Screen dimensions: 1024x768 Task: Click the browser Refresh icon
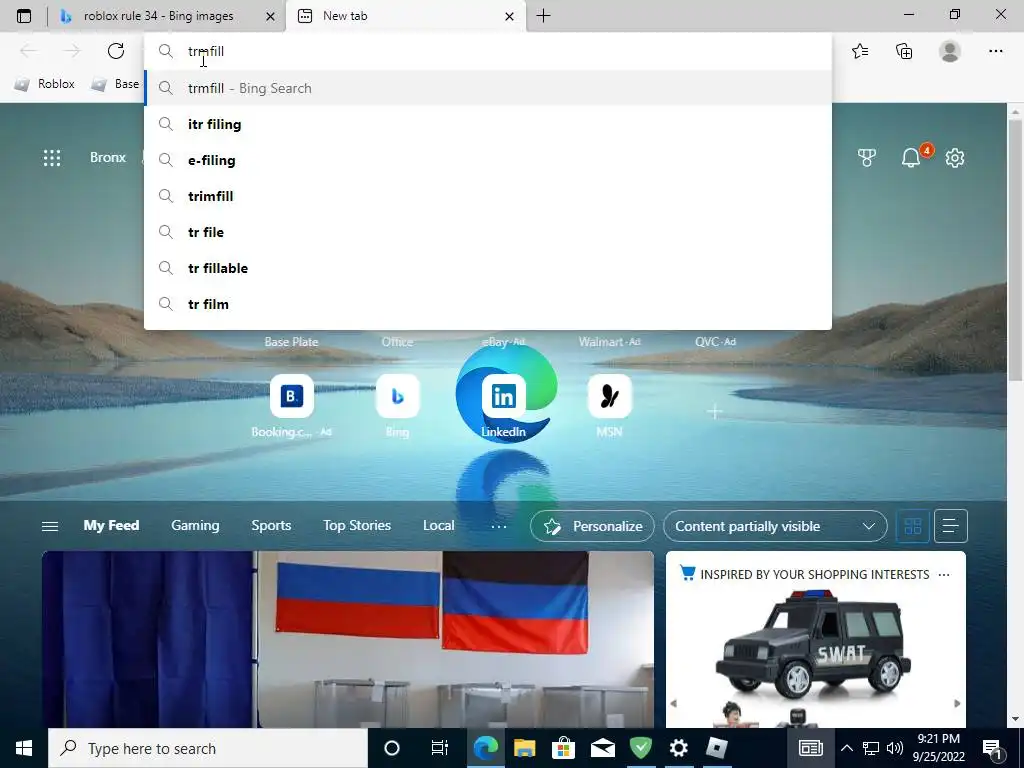116,51
